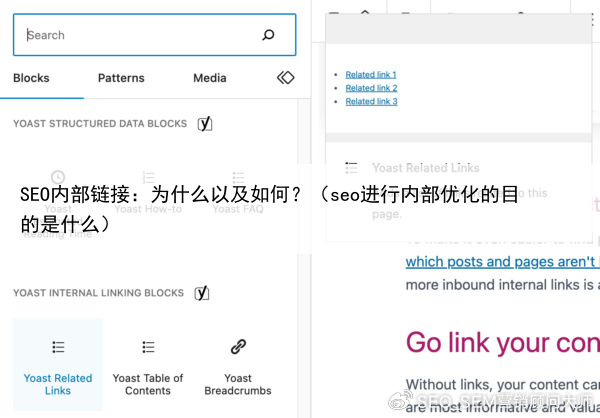Viewport: 600px width, 418px height.
Task: Click Related link 3 in preview
Action: pos(371,101)
